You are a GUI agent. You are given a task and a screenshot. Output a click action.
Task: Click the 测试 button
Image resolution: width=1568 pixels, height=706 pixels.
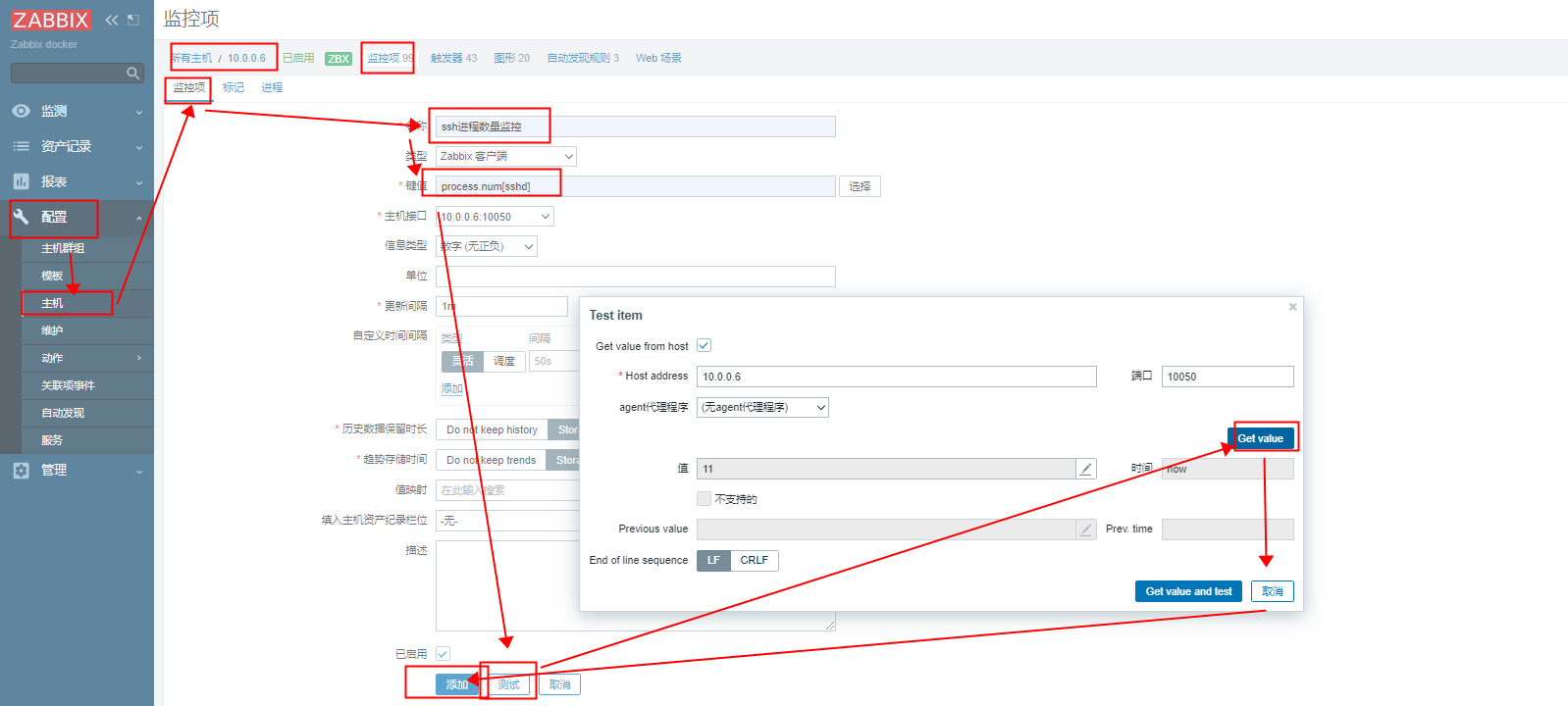point(508,684)
